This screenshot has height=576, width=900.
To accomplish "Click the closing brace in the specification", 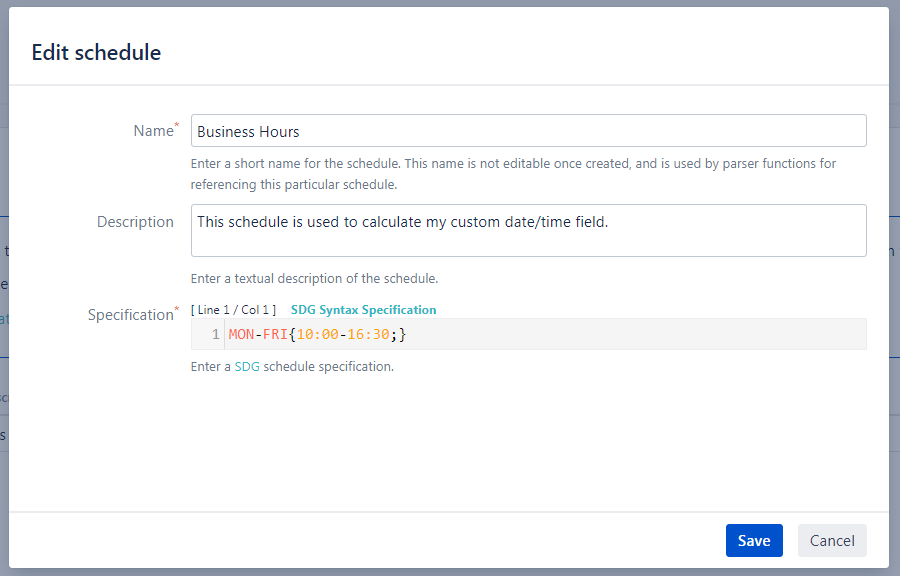I will pyautogui.click(x=402, y=334).
